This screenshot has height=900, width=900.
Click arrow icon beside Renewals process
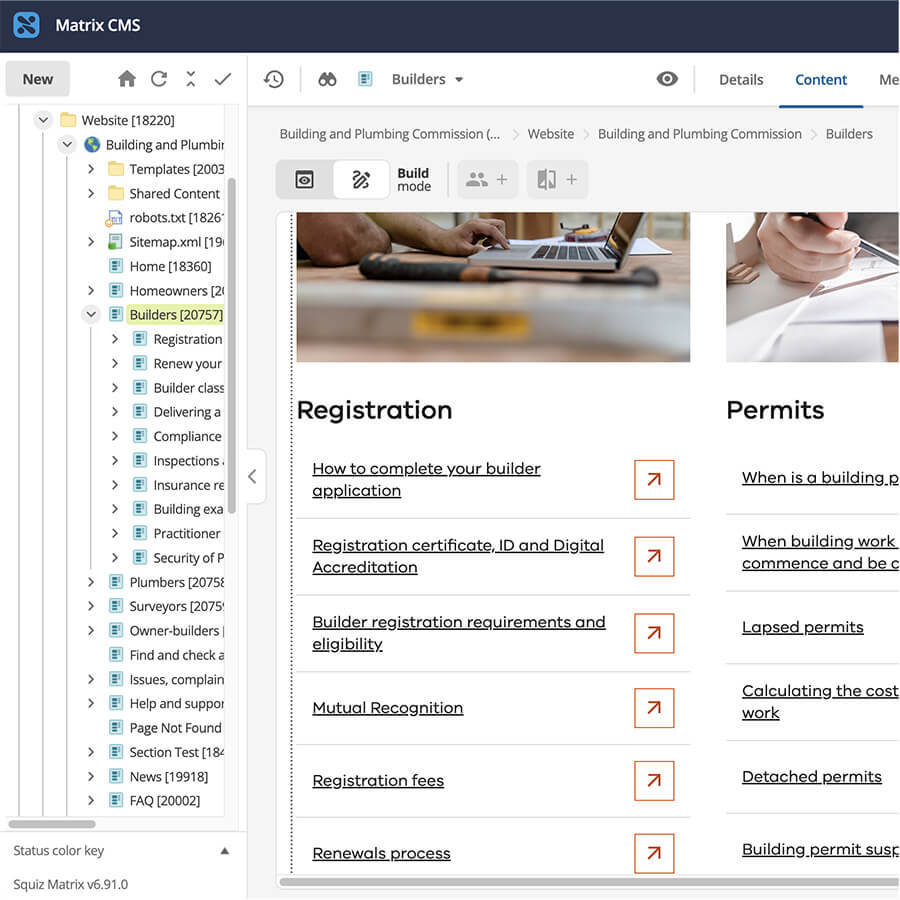pyautogui.click(x=654, y=854)
